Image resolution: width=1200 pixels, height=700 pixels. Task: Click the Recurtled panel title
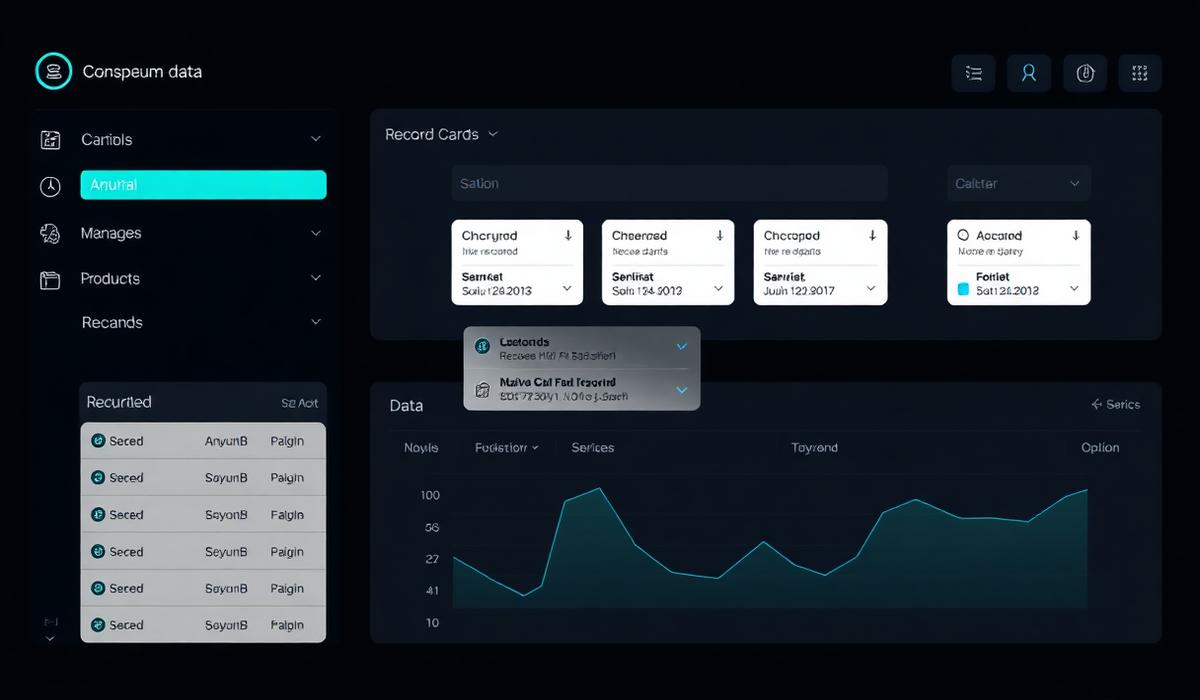[119, 402]
